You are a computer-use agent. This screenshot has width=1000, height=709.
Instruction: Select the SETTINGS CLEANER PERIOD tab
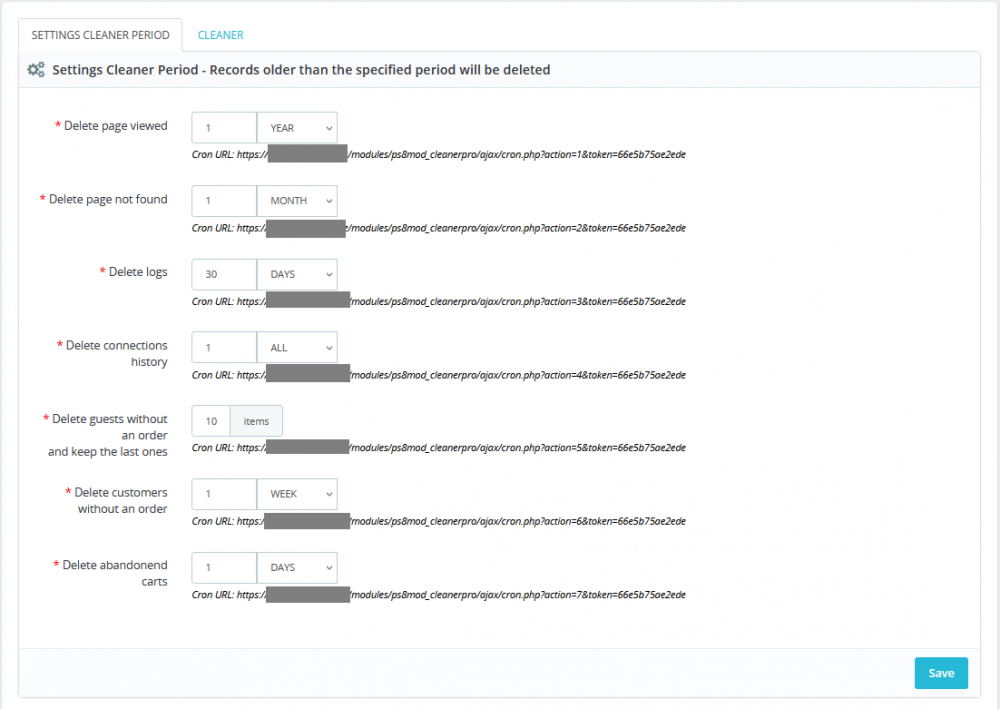coord(100,34)
